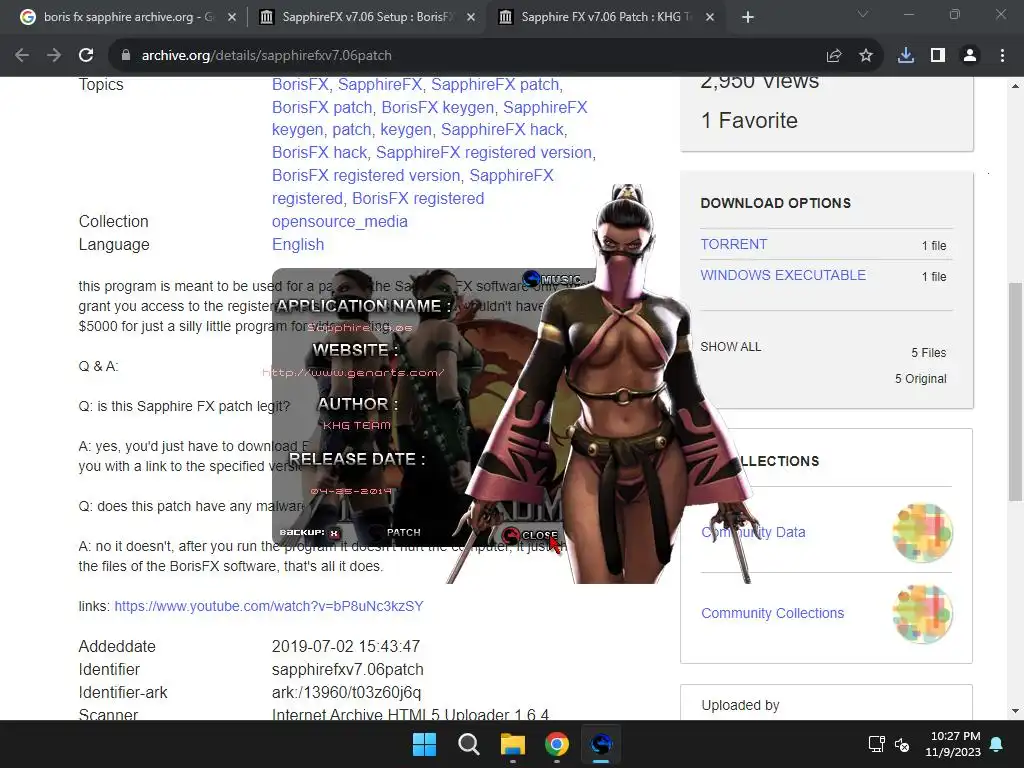Switch to SapphireFX v7.06 Setup tab
Screen dimensions: 1024x768
click(366, 17)
